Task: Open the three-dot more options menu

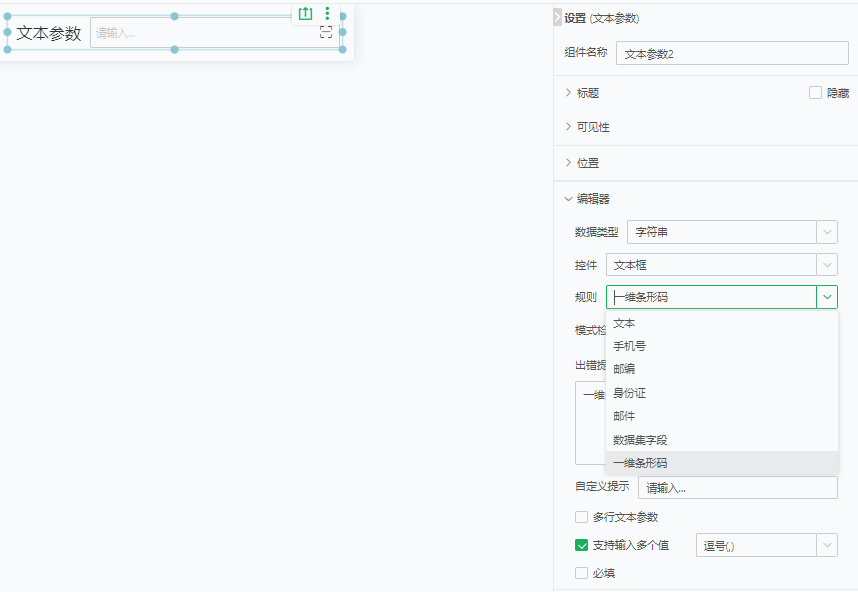Action: pos(327,14)
